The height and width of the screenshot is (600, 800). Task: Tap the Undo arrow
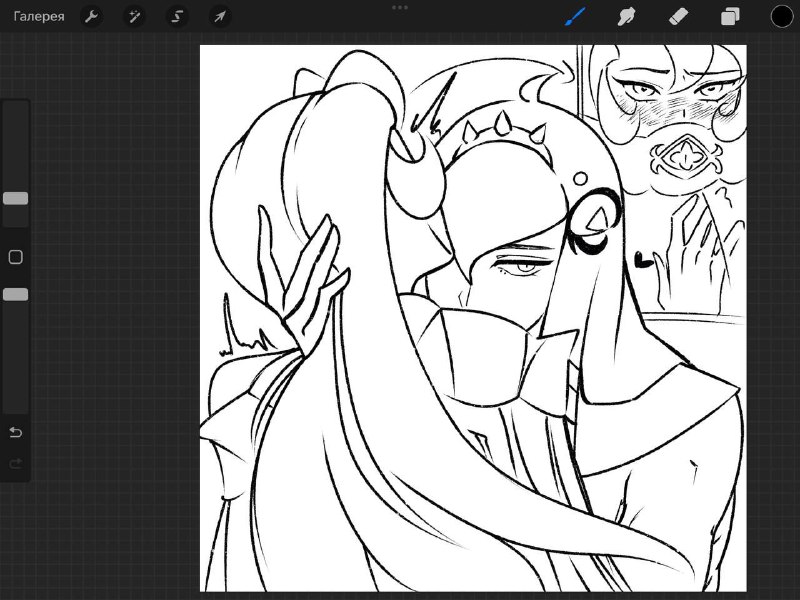[x=16, y=433]
